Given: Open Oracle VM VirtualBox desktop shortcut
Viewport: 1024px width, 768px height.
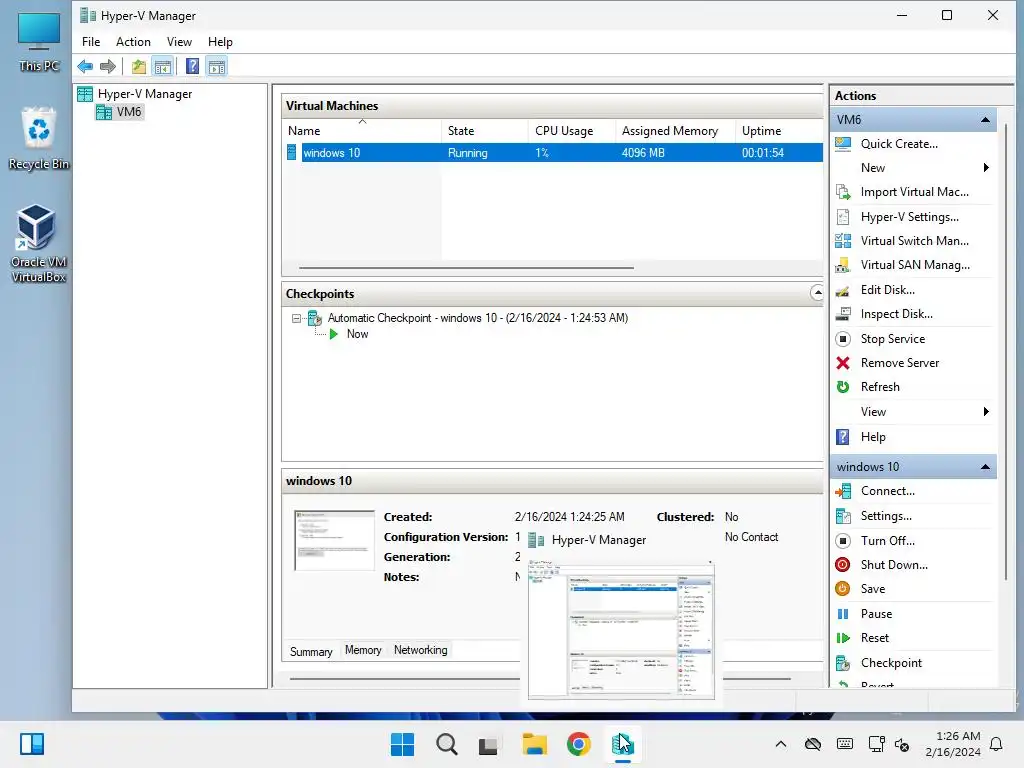Looking at the screenshot, I should tap(38, 243).
